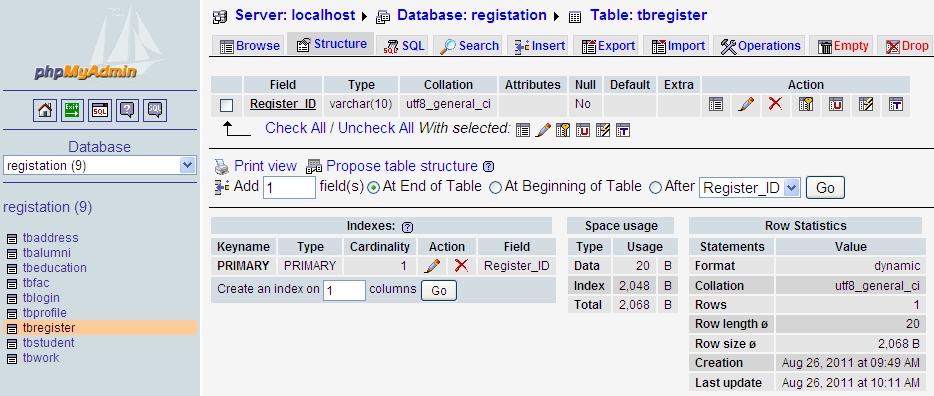This screenshot has height=396, width=934.
Task: Click the tbwork table icon in sidebar
Action: coord(12,359)
